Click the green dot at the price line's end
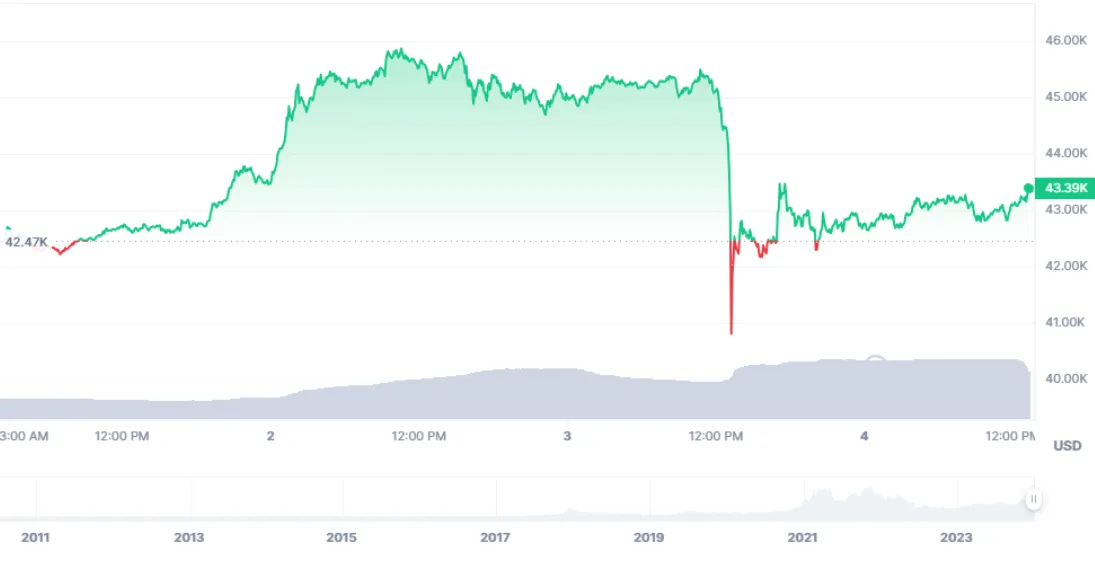This screenshot has height=566, width=1095. pyautogui.click(x=1029, y=189)
